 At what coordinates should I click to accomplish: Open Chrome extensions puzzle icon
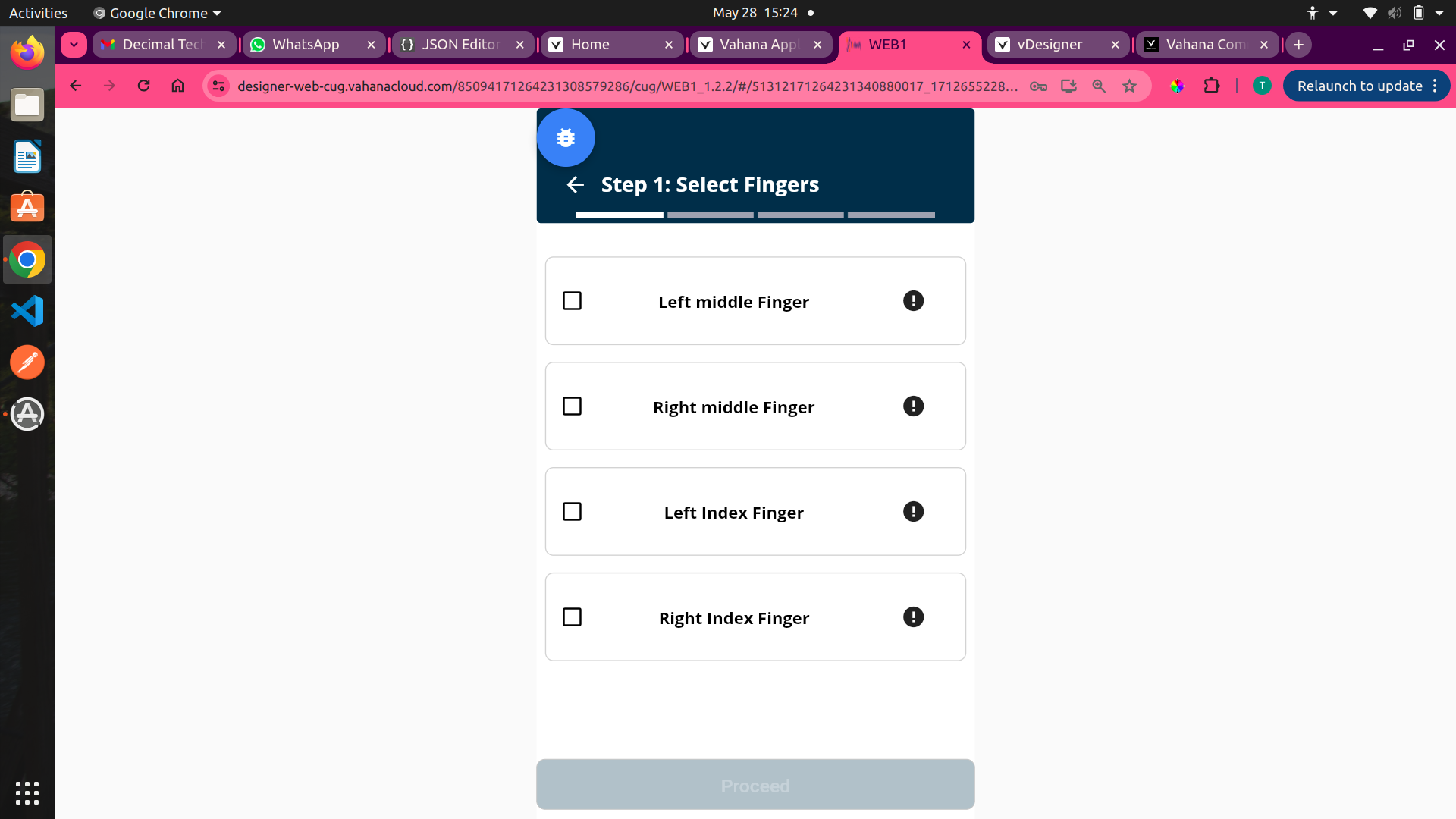(1212, 86)
